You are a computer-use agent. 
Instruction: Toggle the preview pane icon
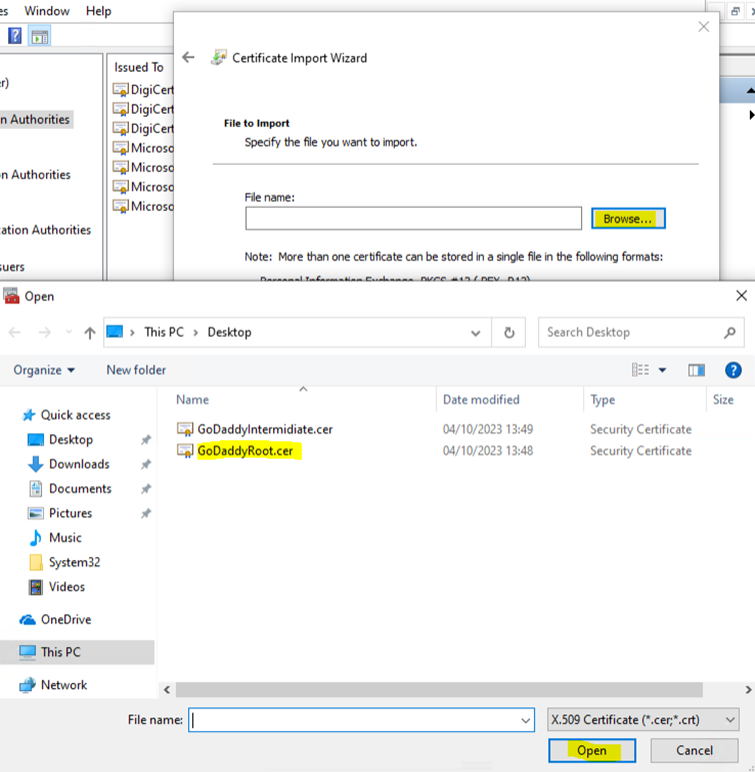[696, 370]
